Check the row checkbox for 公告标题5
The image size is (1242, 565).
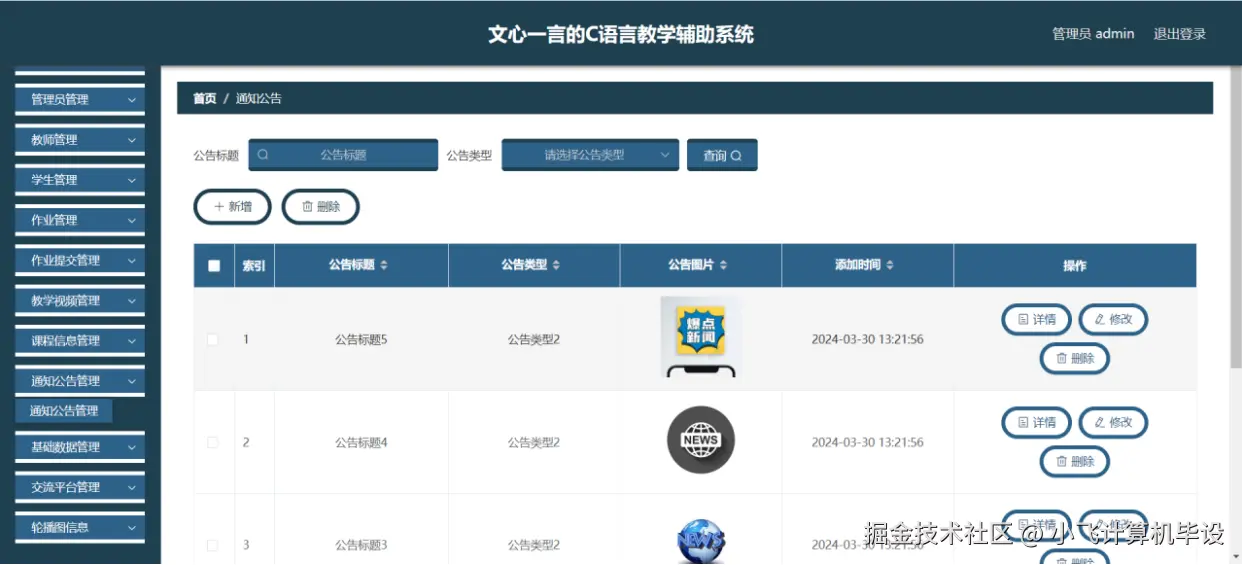213,340
